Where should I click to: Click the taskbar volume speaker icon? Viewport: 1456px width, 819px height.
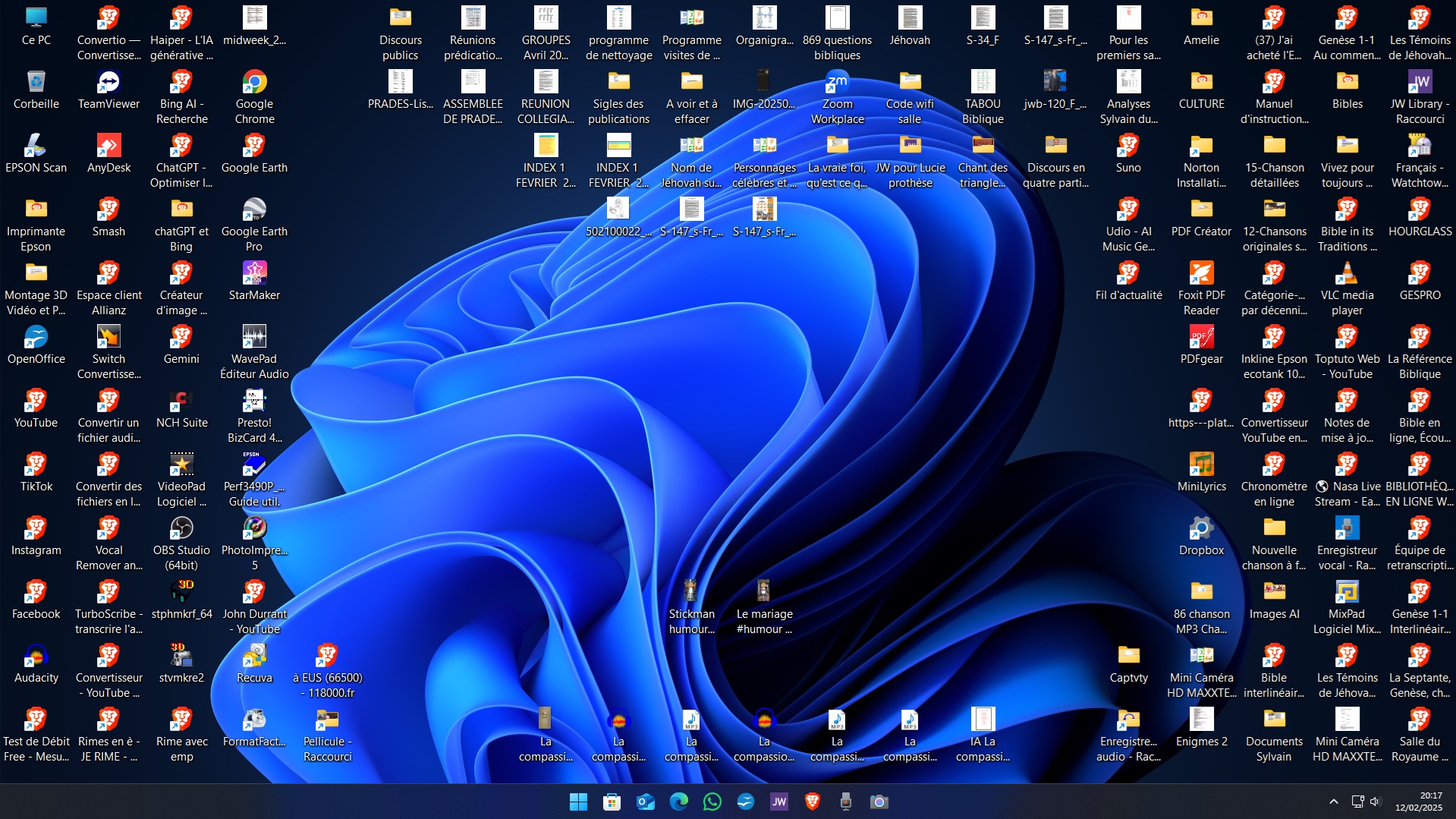tap(1375, 802)
